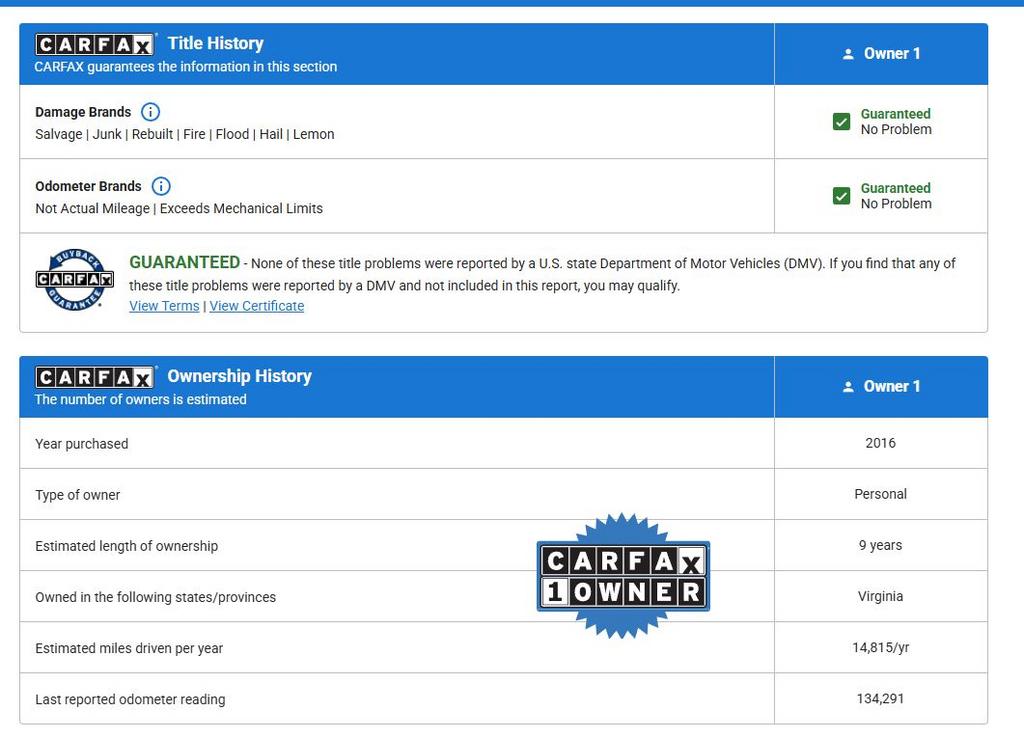Open the View Certificate link
The height and width of the screenshot is (738, 1024).
pos(256,306)
